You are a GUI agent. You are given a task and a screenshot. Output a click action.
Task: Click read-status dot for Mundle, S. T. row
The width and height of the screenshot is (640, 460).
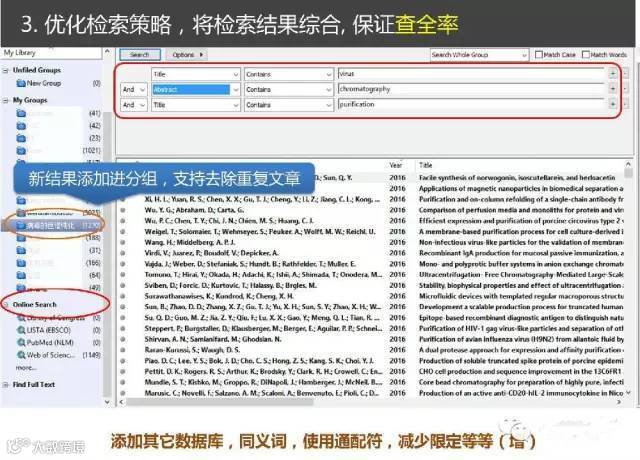[x=122, y=382]
